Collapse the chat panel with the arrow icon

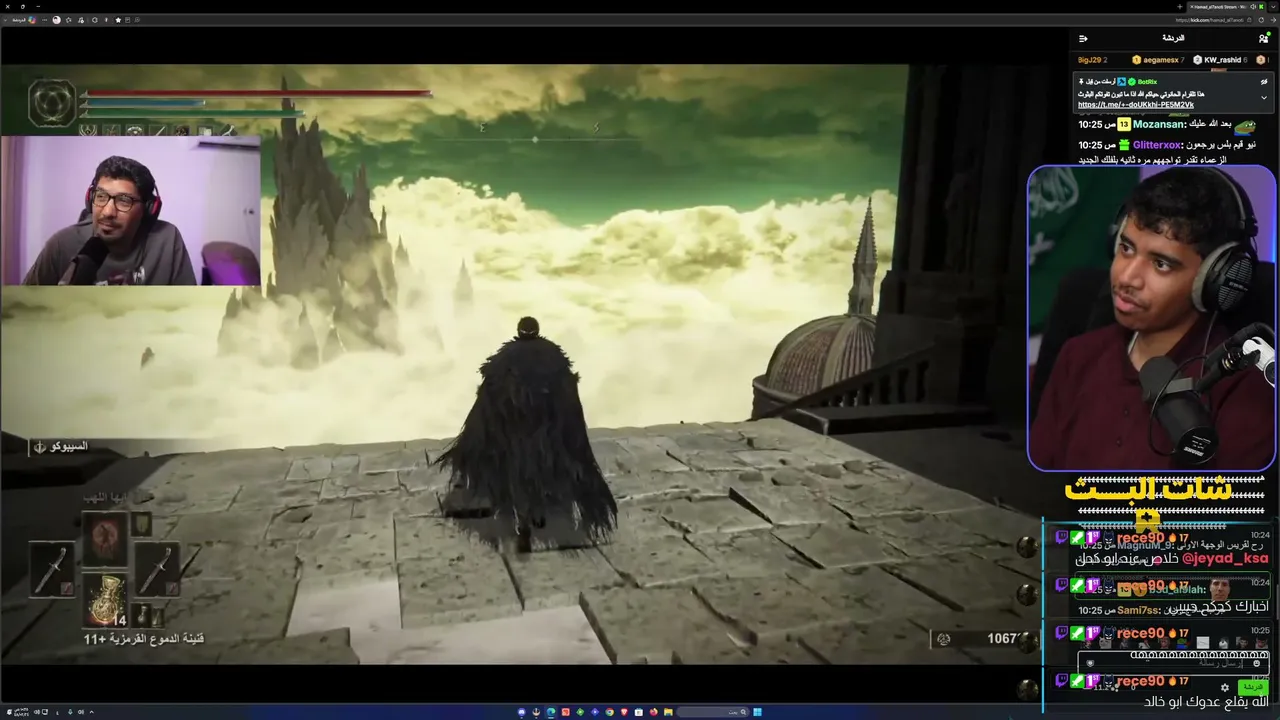1083,38
